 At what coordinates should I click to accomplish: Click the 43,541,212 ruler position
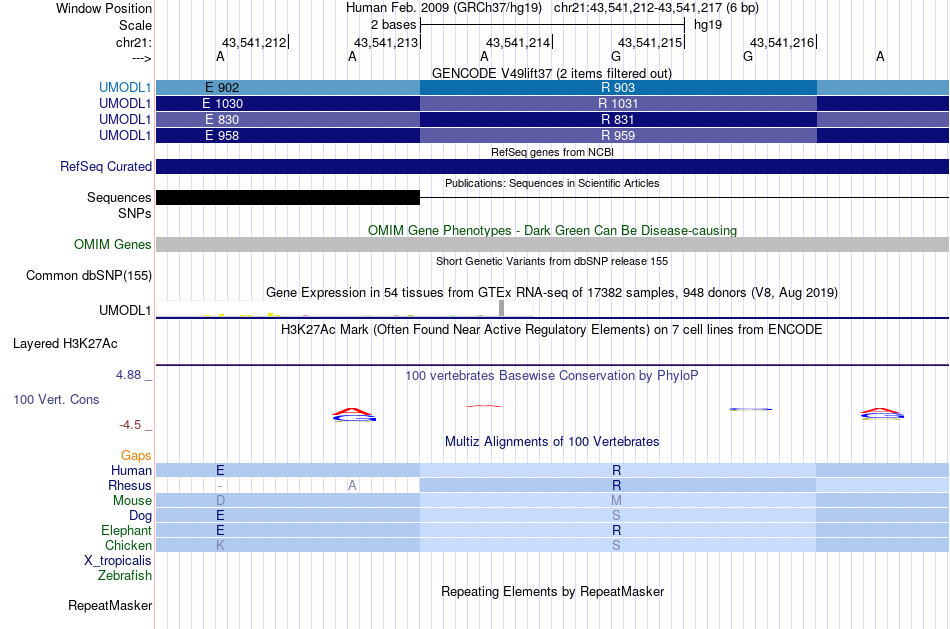click(x=254, y=42)
